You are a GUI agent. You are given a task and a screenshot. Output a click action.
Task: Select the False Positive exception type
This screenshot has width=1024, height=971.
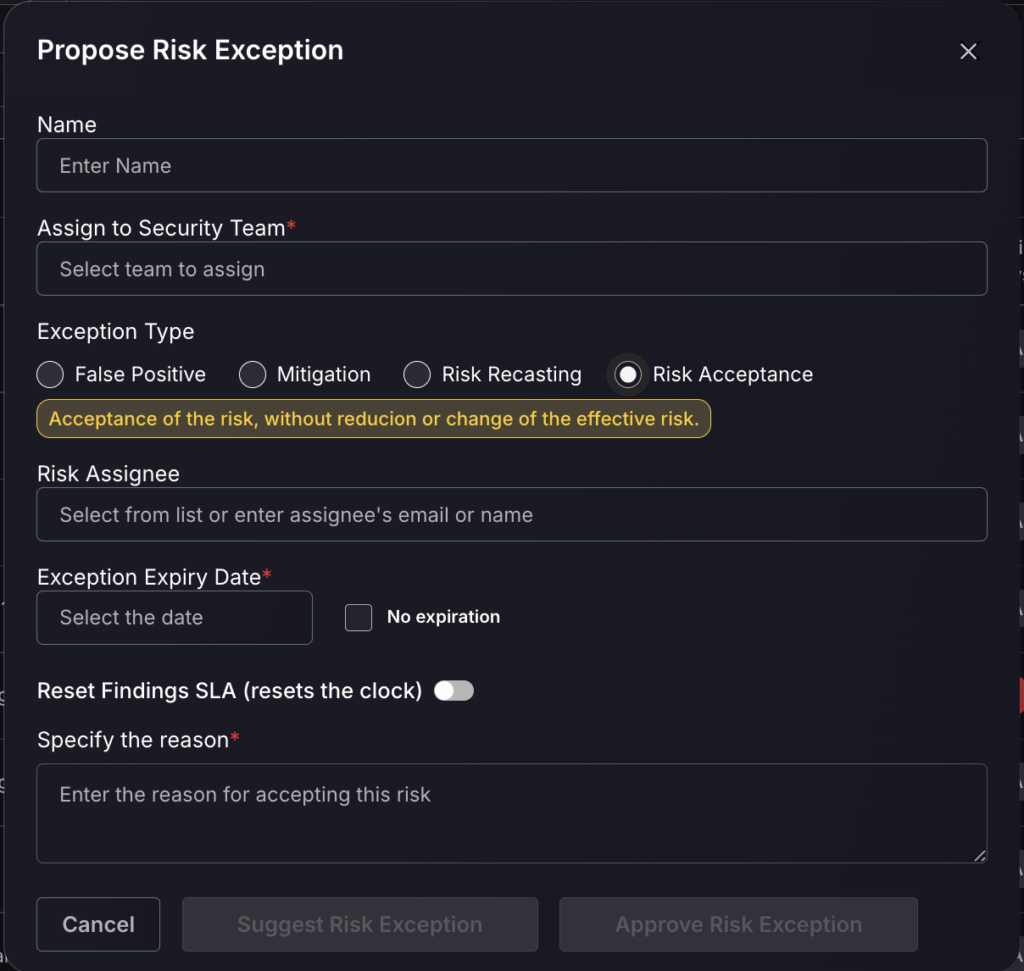tap(50, 375)
